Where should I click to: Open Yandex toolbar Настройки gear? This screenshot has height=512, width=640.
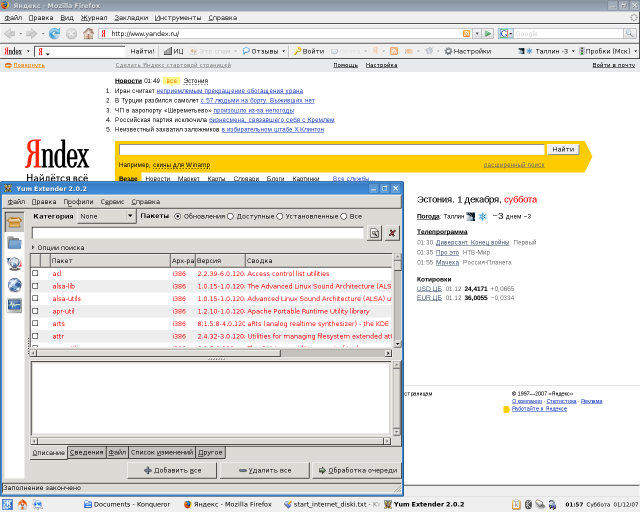coord(468,51)
